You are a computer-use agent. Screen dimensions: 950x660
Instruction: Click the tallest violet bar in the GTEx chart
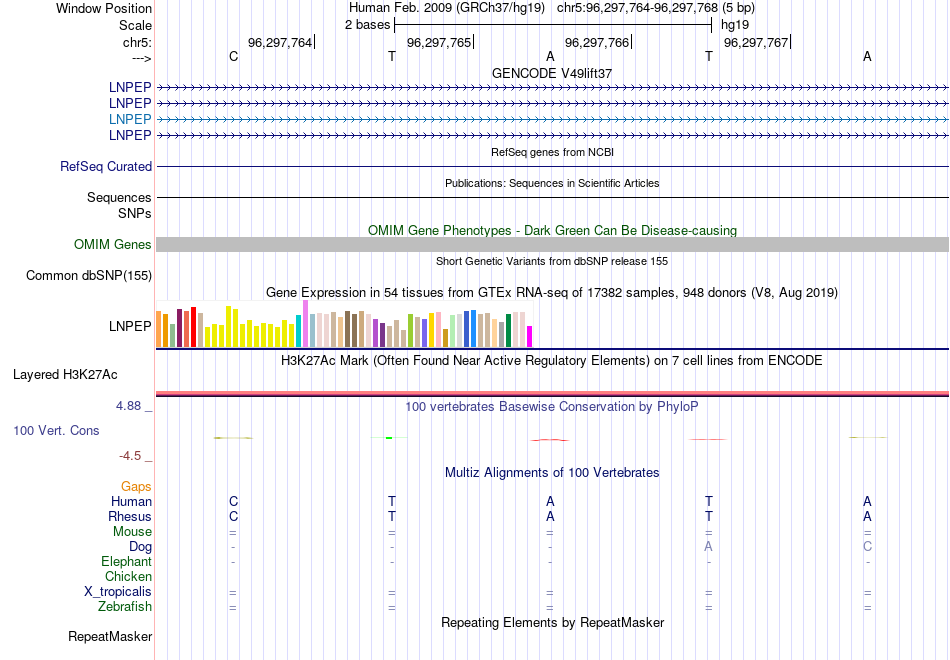point(305,324)
